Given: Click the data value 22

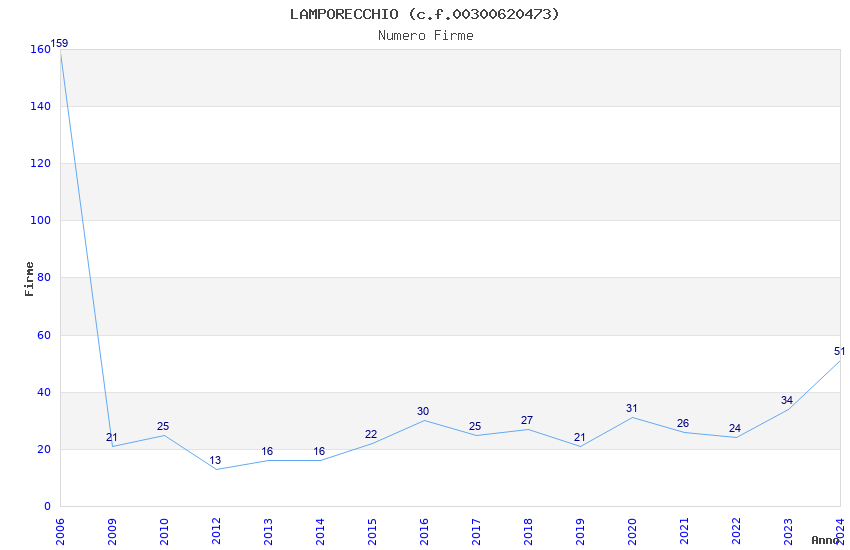Looking at the screenshot, I should point(371,435).
